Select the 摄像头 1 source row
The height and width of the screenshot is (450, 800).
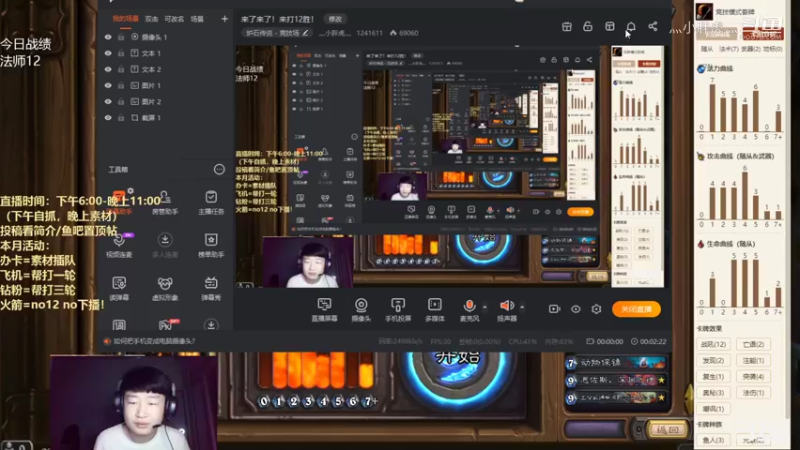[166, 37]
